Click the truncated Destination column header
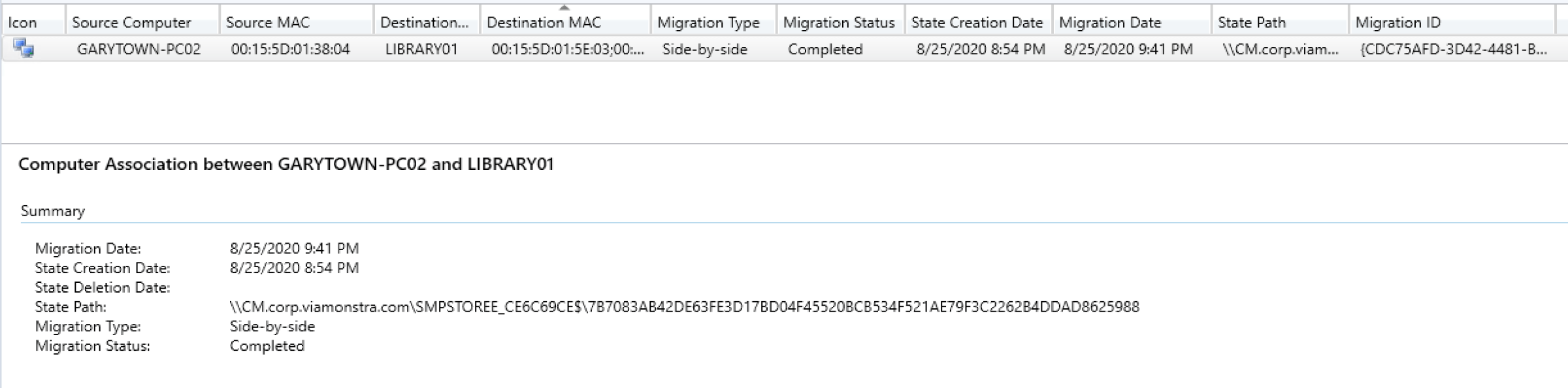Screen dimensions: 1568x388 (x=425, y=22)
